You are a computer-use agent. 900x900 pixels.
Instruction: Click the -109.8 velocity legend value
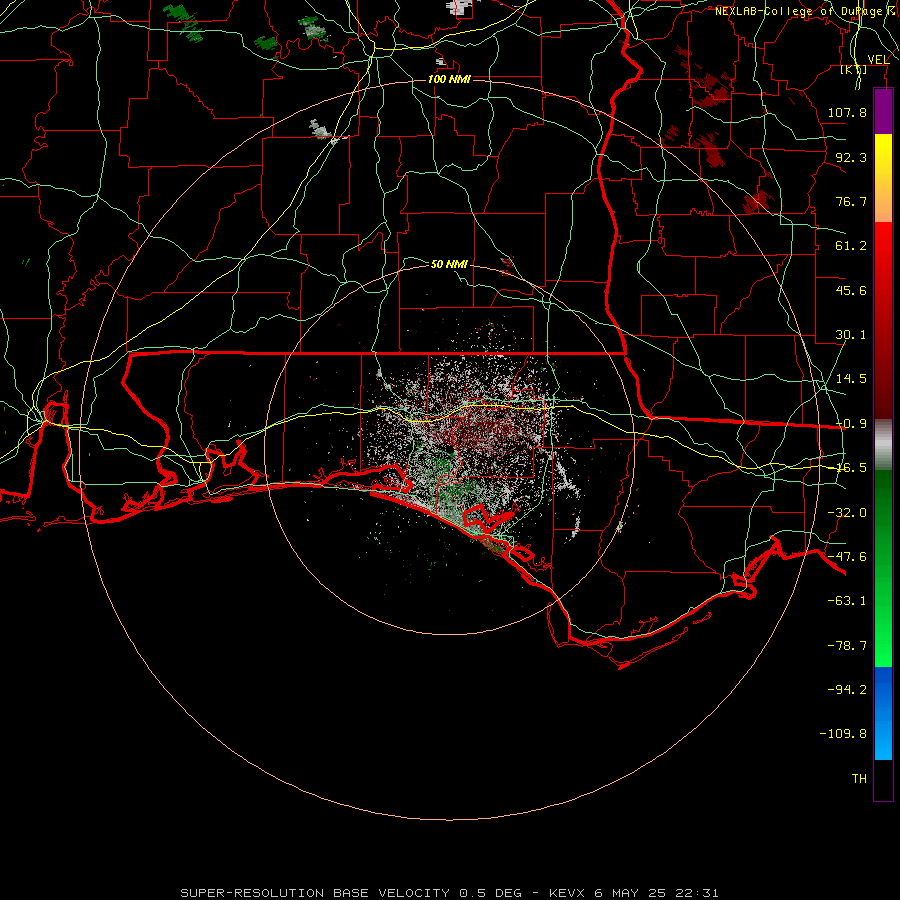pos(843,734)
